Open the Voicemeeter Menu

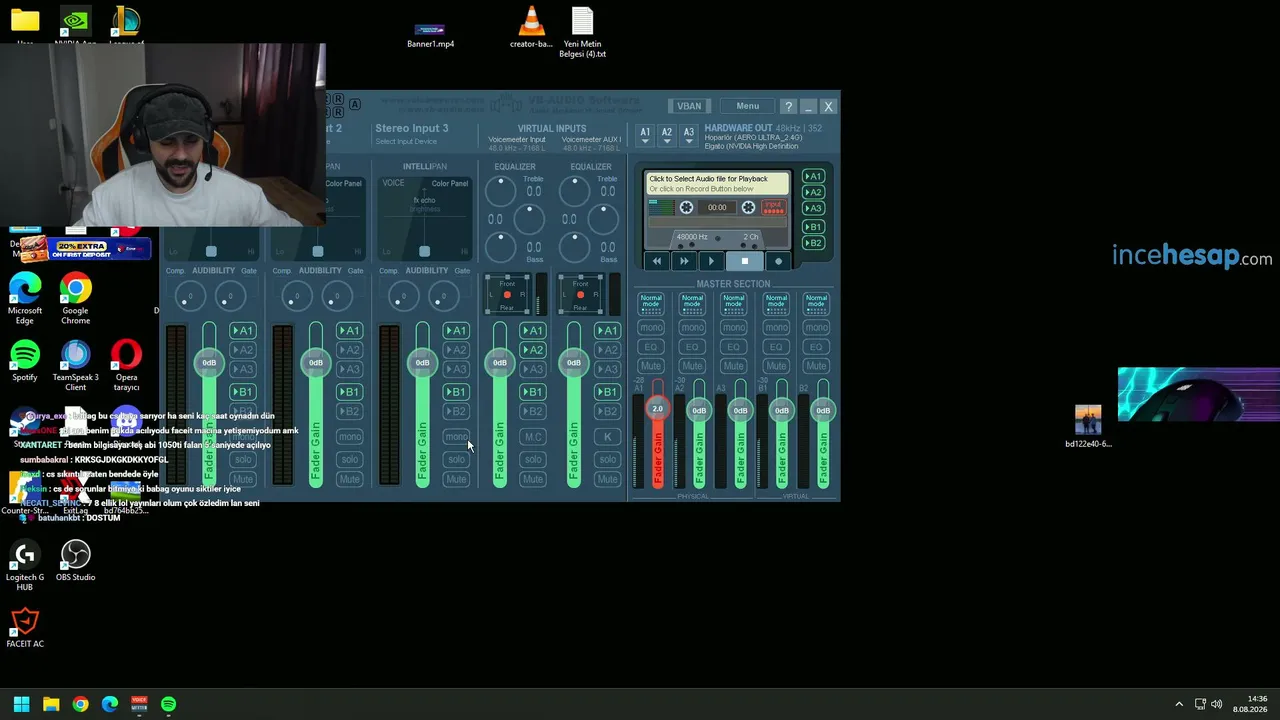tap(748, 106)
